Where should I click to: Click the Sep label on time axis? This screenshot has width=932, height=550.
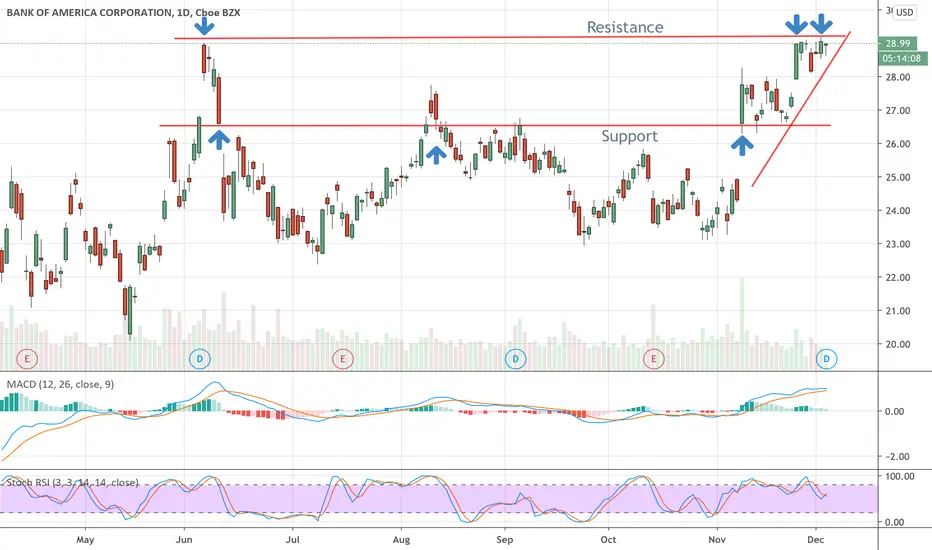coord(505,540)
